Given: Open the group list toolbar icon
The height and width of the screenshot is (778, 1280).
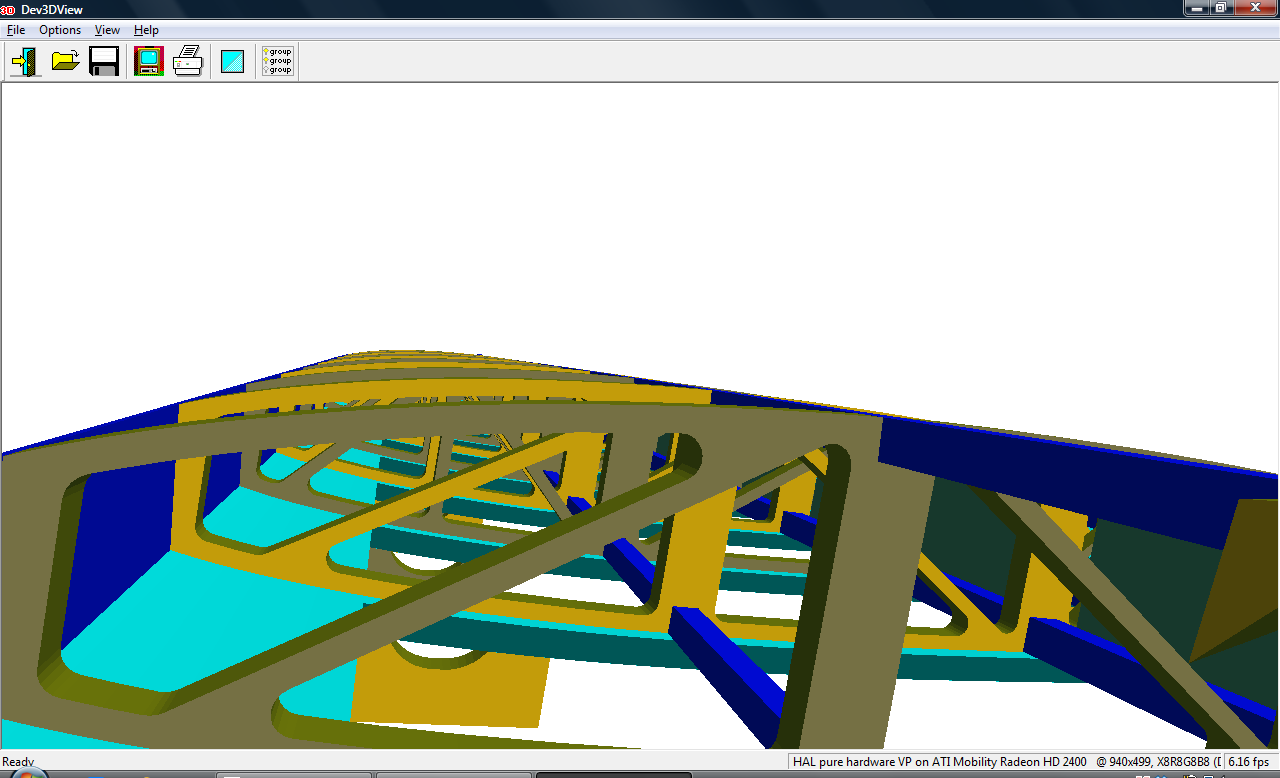Looking at the screenshot, I should [x=277, y=62].
